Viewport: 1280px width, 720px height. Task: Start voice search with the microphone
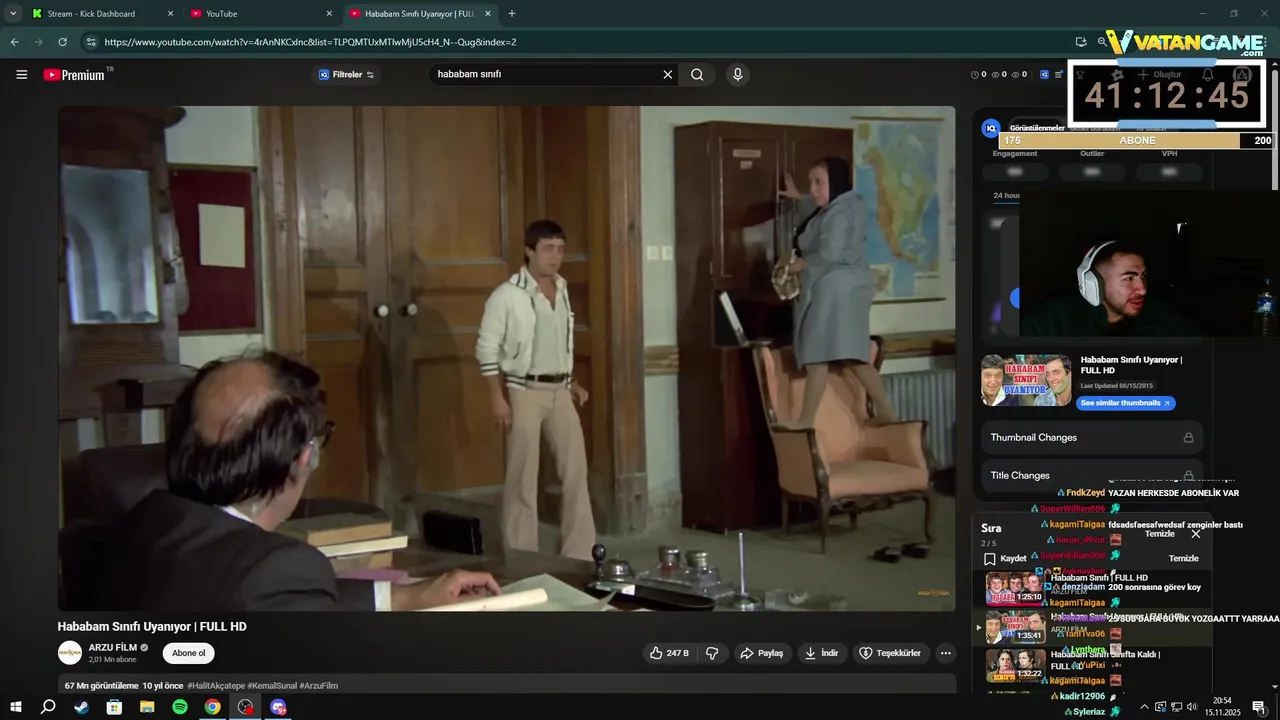click(x=738, y=75)
